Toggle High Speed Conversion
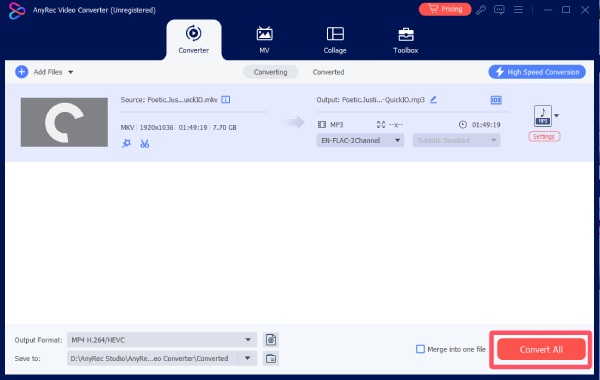The height and width of the screenshot is (380, 600). [537, 72]
